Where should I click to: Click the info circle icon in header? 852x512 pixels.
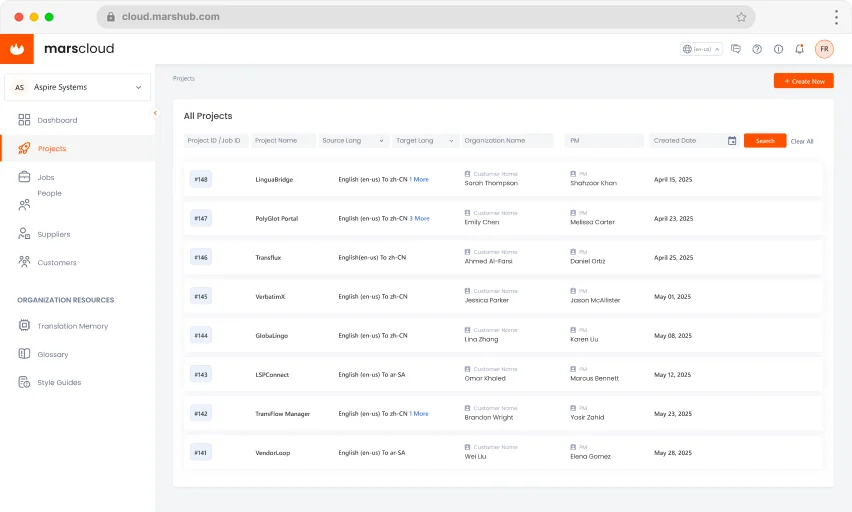pyautogui.click(x=778, y=48)
